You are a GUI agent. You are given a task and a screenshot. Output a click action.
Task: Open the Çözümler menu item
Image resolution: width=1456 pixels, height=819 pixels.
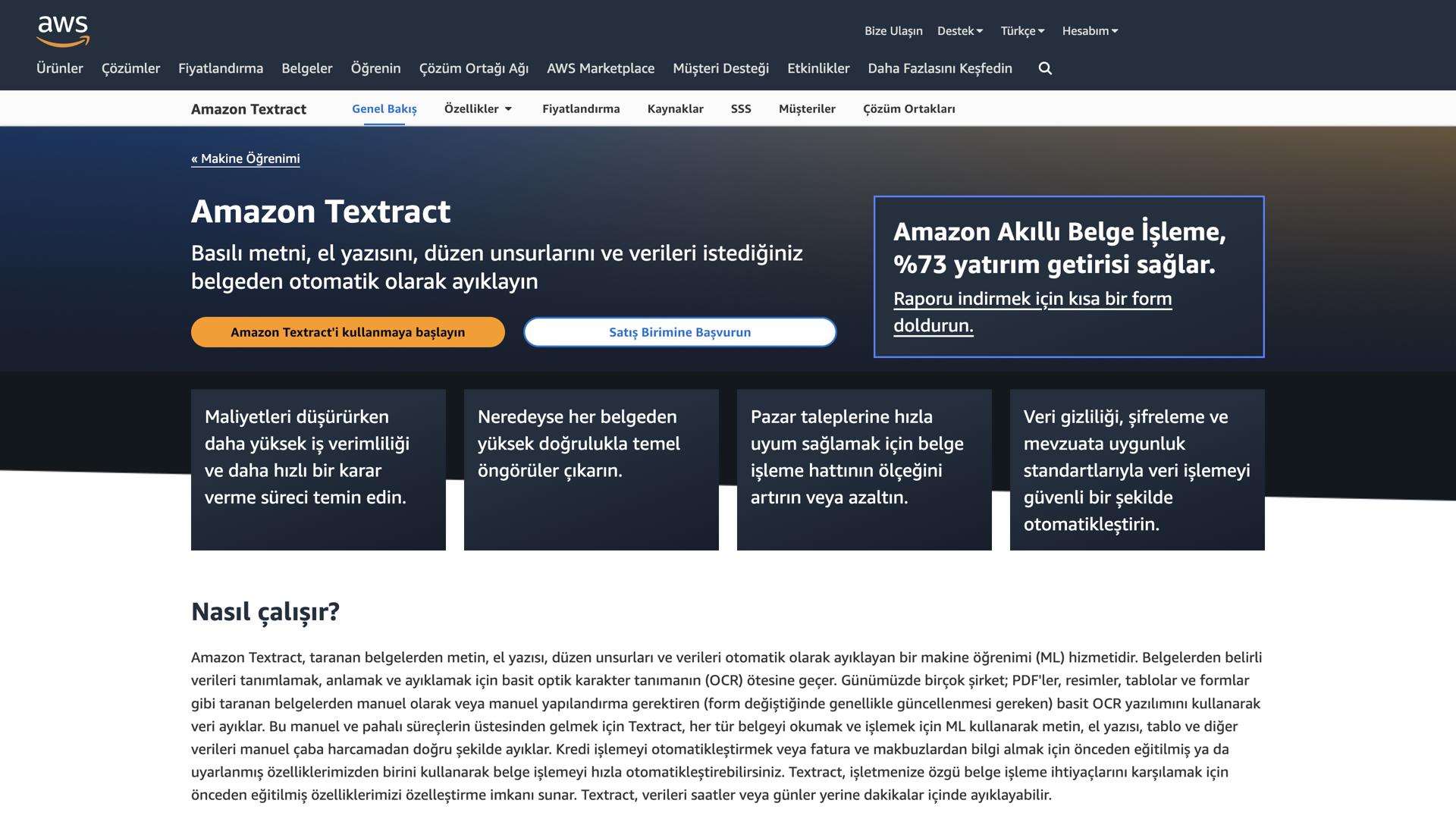tap(130, 68)
